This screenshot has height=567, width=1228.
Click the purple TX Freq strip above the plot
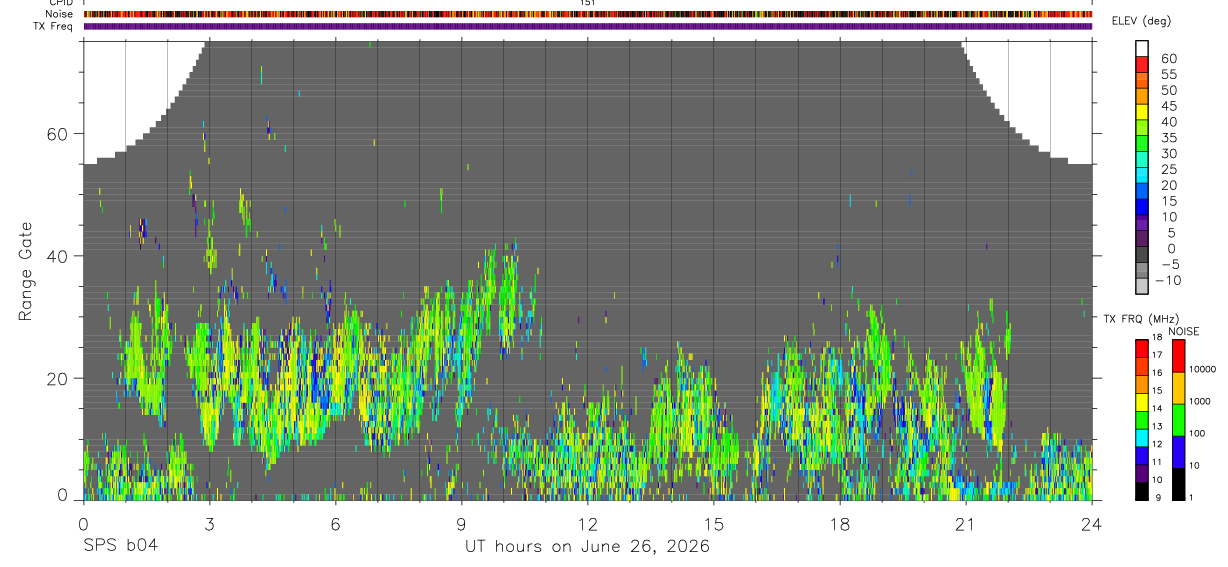587,26
